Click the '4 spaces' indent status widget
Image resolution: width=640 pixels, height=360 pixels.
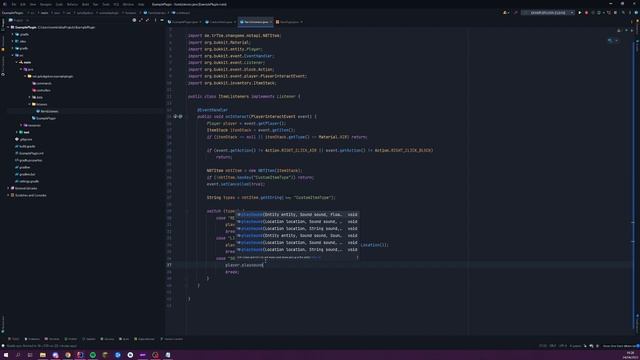575,346
